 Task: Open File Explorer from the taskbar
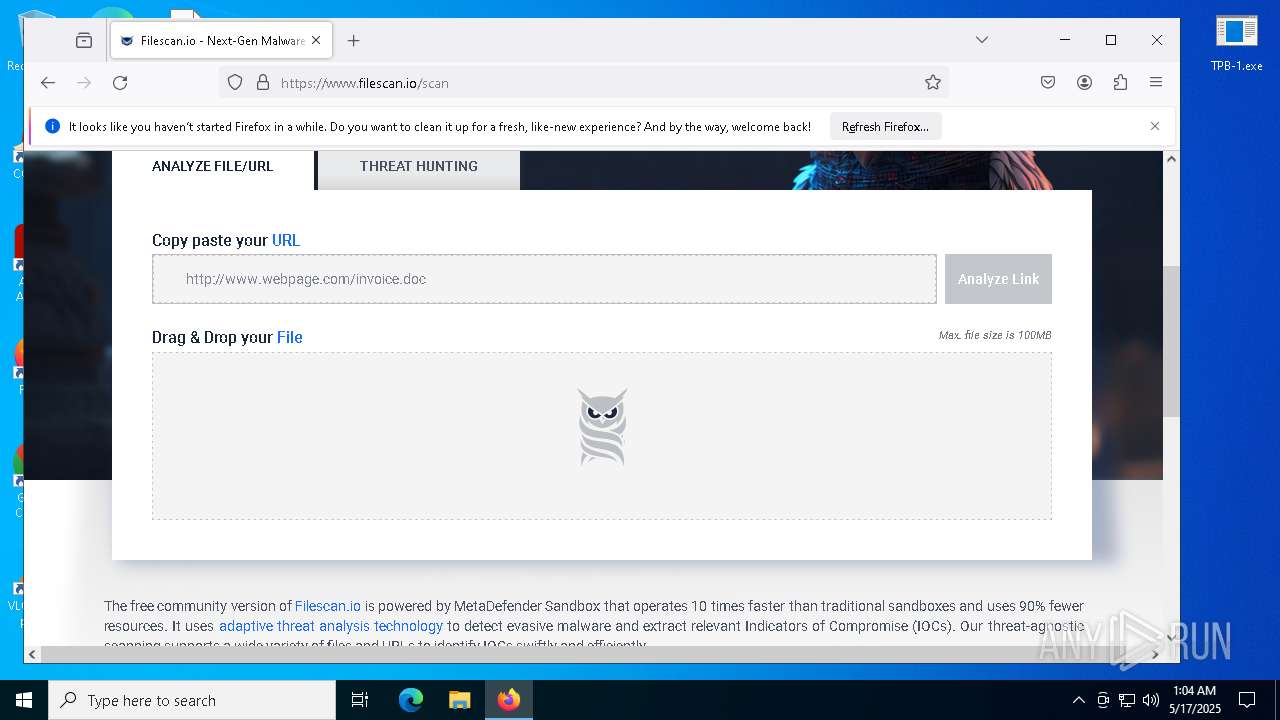coord(459,700)
